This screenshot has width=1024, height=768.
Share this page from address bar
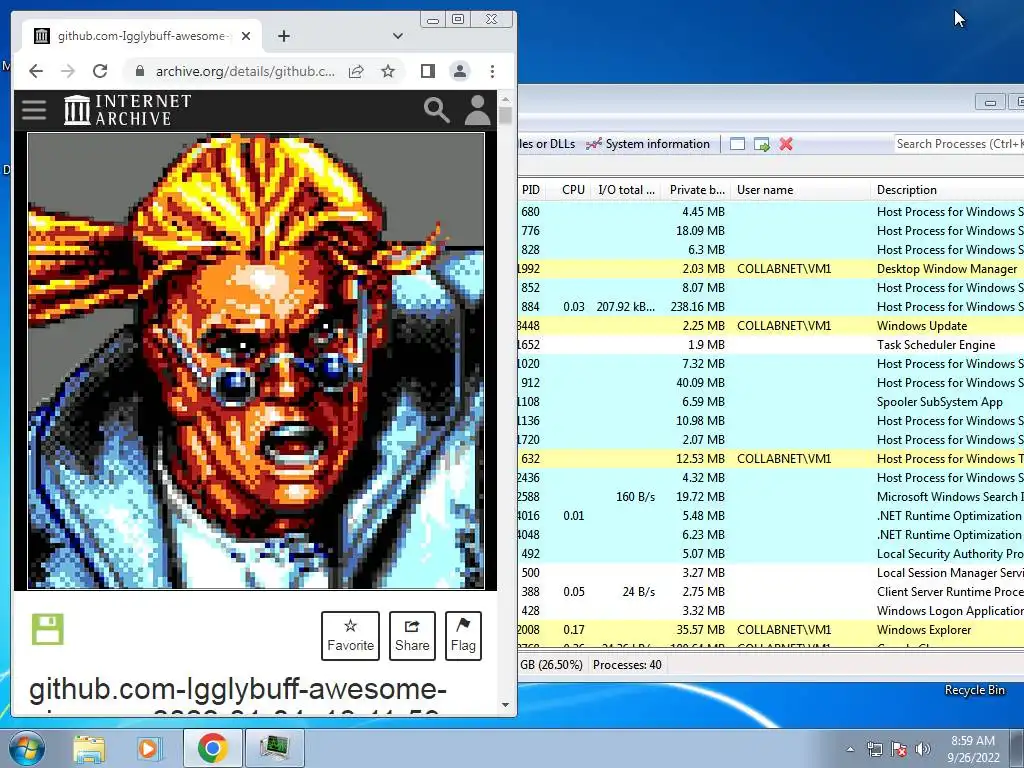356,71
